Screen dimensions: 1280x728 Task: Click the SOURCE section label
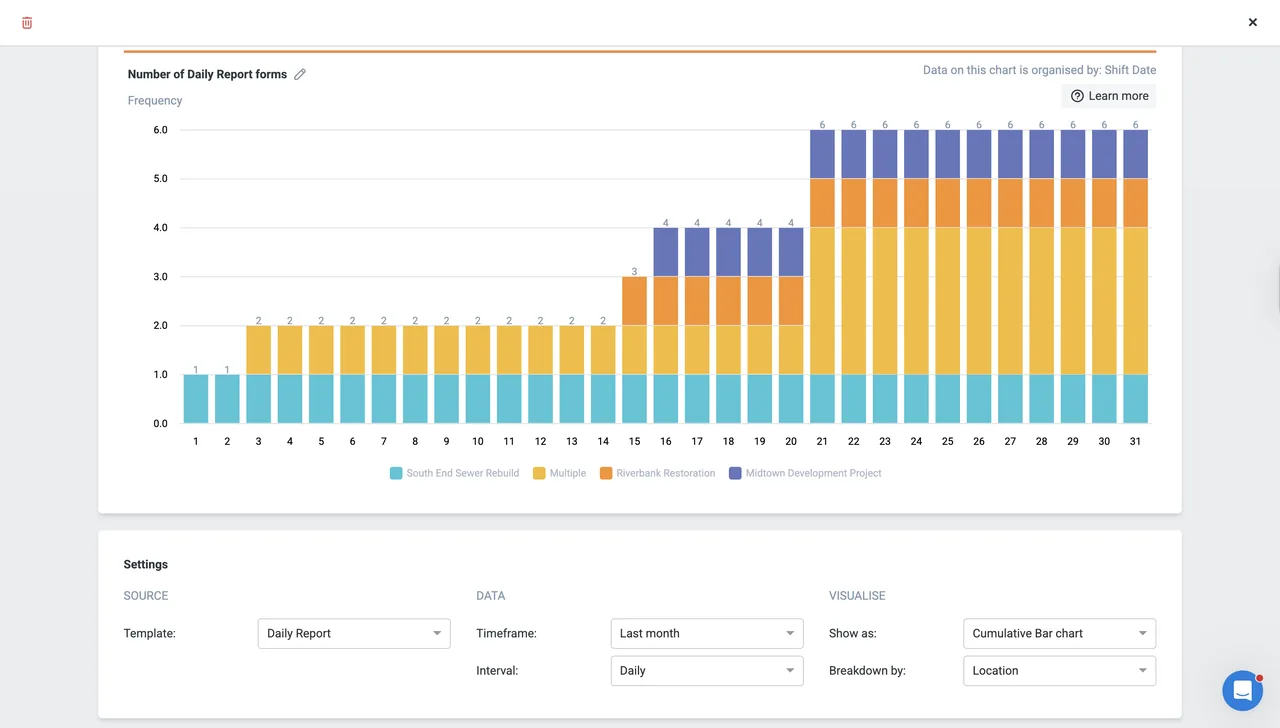pyautogui.click(x=146, y=595)
